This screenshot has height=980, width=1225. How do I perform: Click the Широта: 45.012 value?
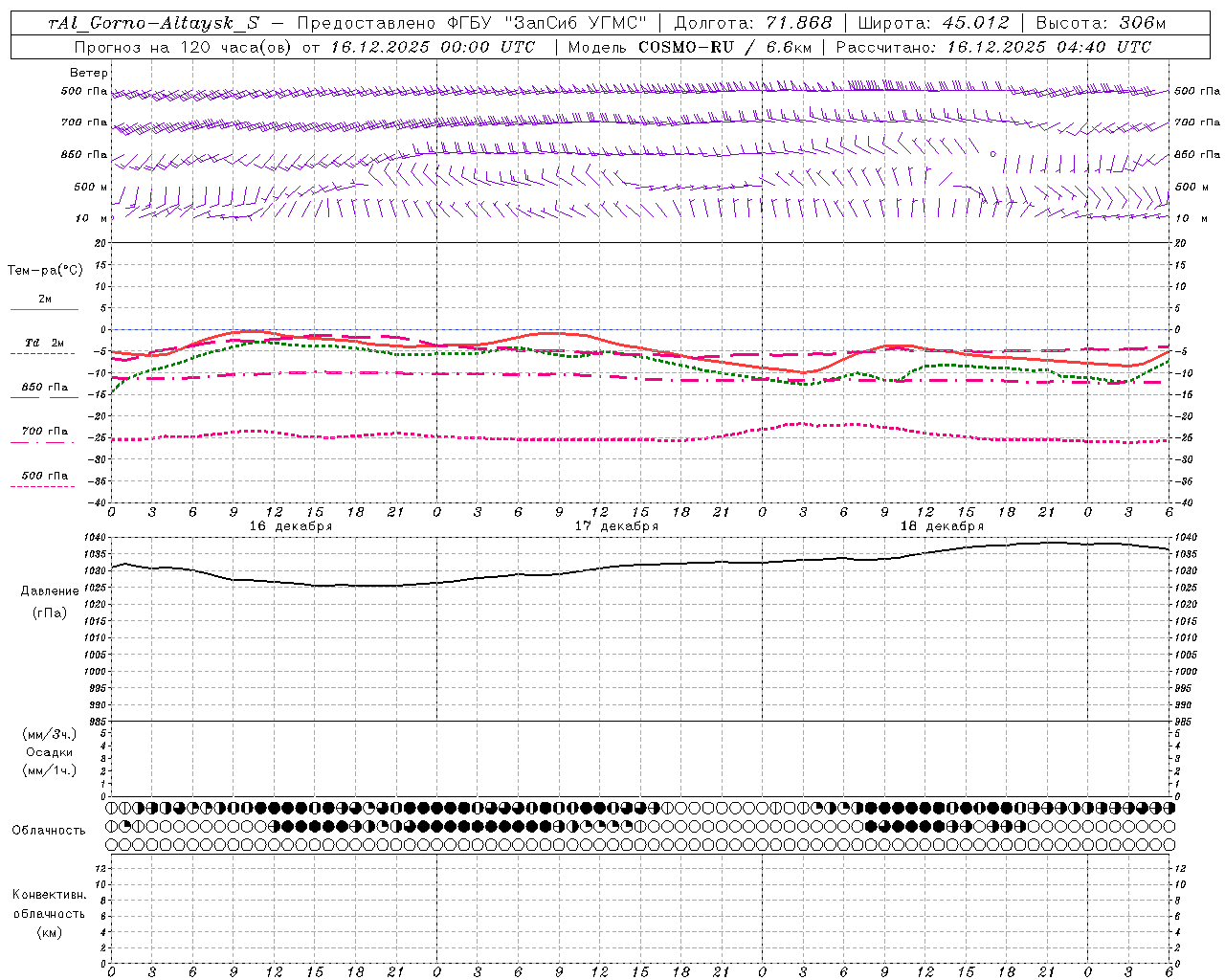[x=934, y=23]
